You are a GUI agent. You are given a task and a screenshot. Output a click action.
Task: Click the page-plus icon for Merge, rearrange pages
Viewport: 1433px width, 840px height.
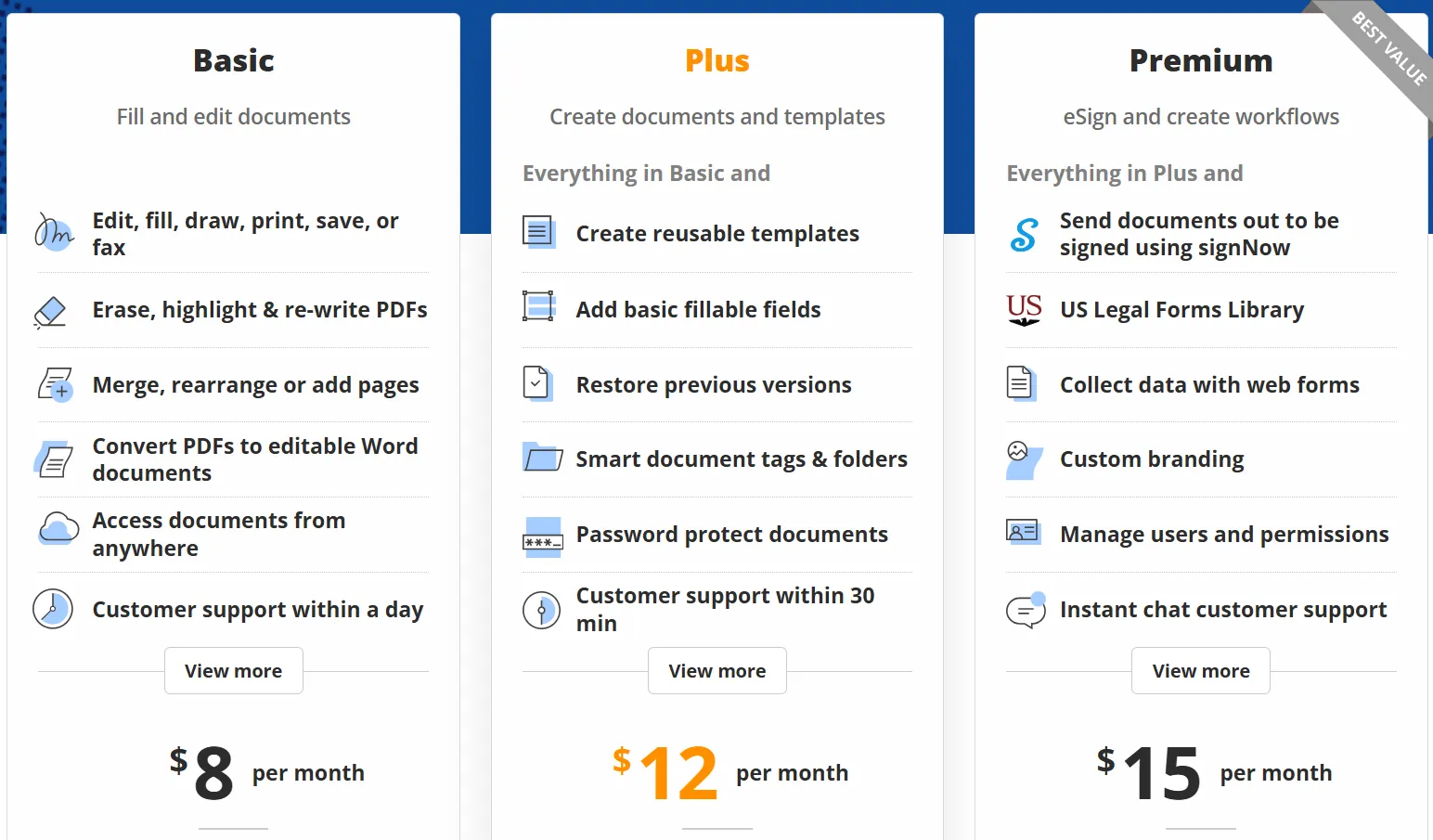pyautogui.click(x=55, y=384)
